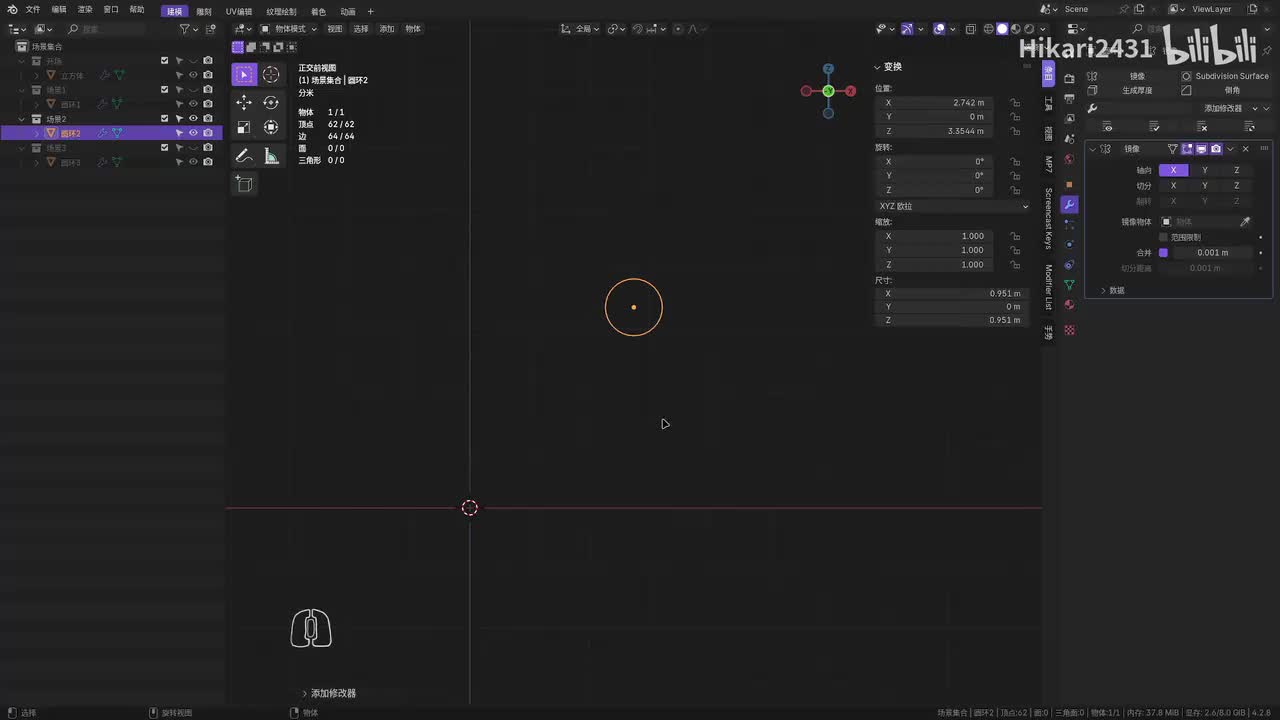
Task: Uncheck the 合并 merge checkbox
Action: pyautogui.click(x=1163, y=253)
